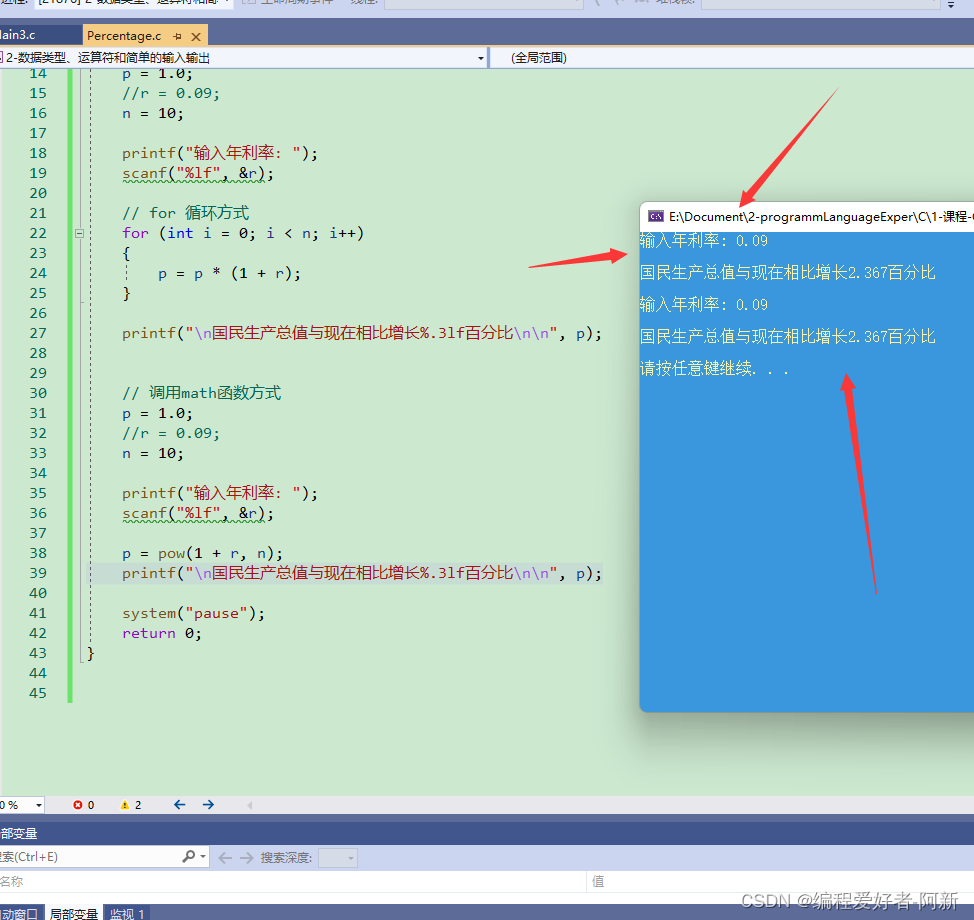Navigate forward with the blue right arrow

pos(208,804)
